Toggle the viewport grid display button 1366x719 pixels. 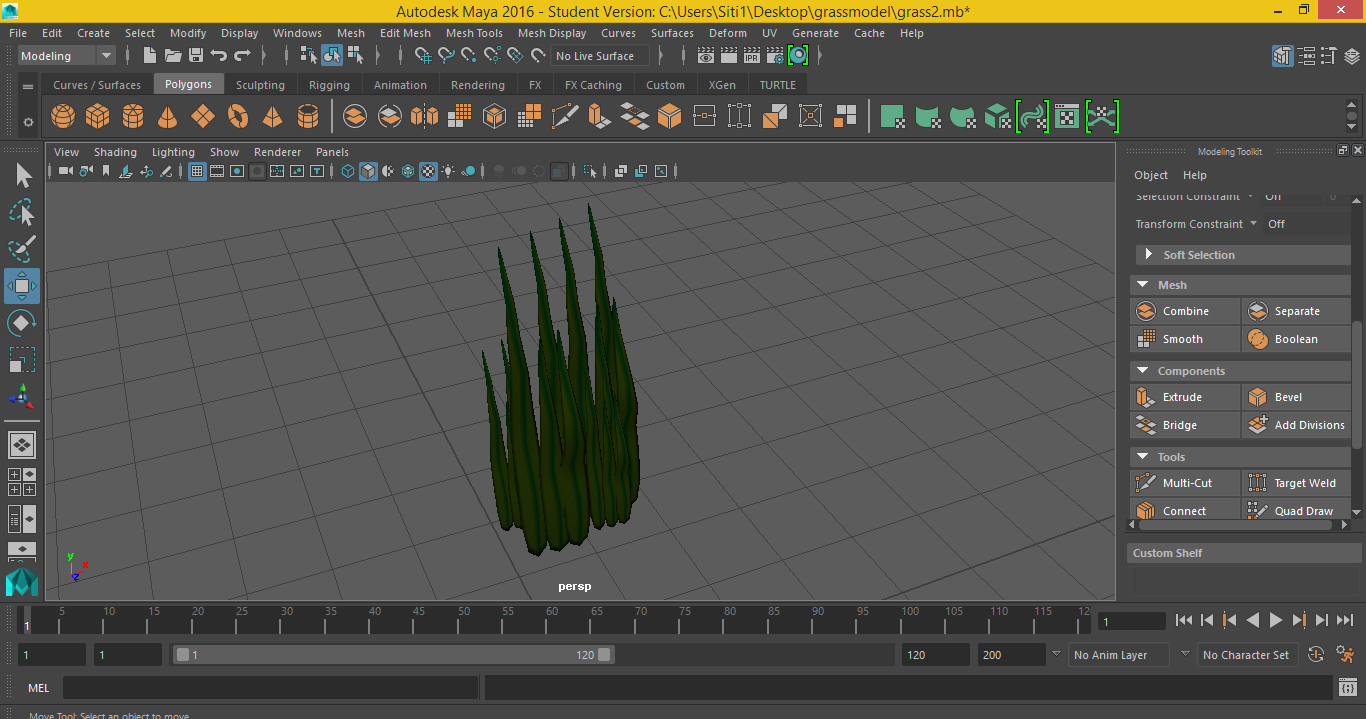point(197,172)
